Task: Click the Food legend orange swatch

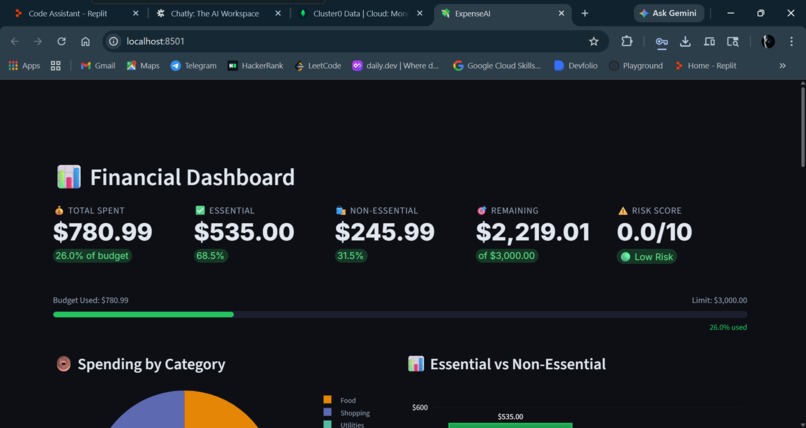Action: click(327, 400)
